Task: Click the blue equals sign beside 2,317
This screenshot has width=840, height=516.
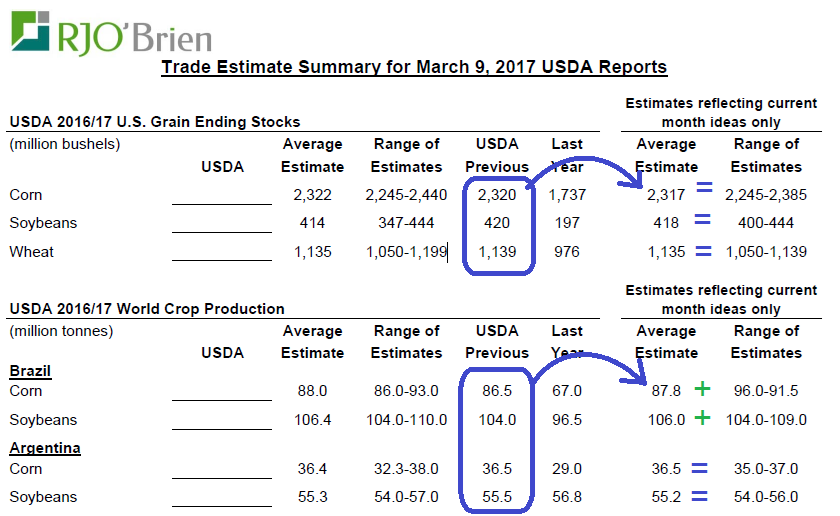Action: coord(705,188)
